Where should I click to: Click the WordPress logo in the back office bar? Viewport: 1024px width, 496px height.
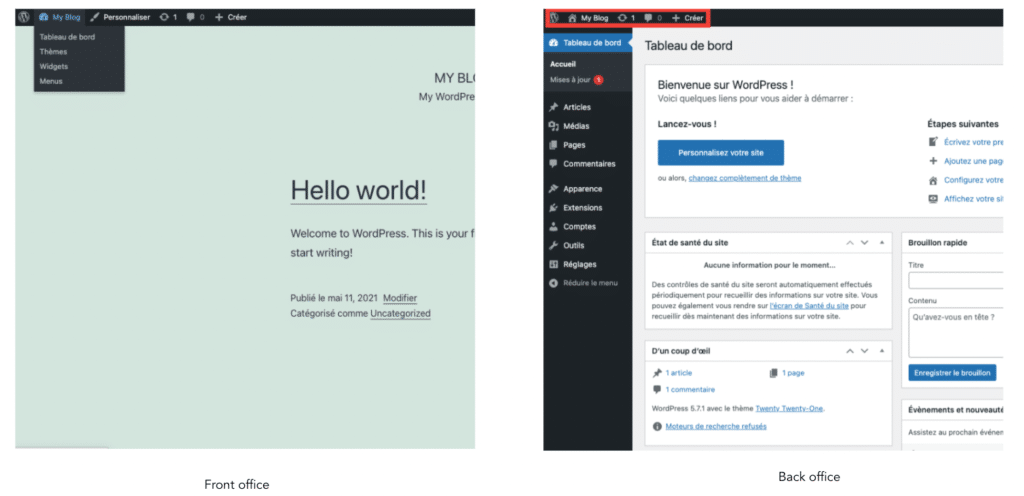point(554,18)
